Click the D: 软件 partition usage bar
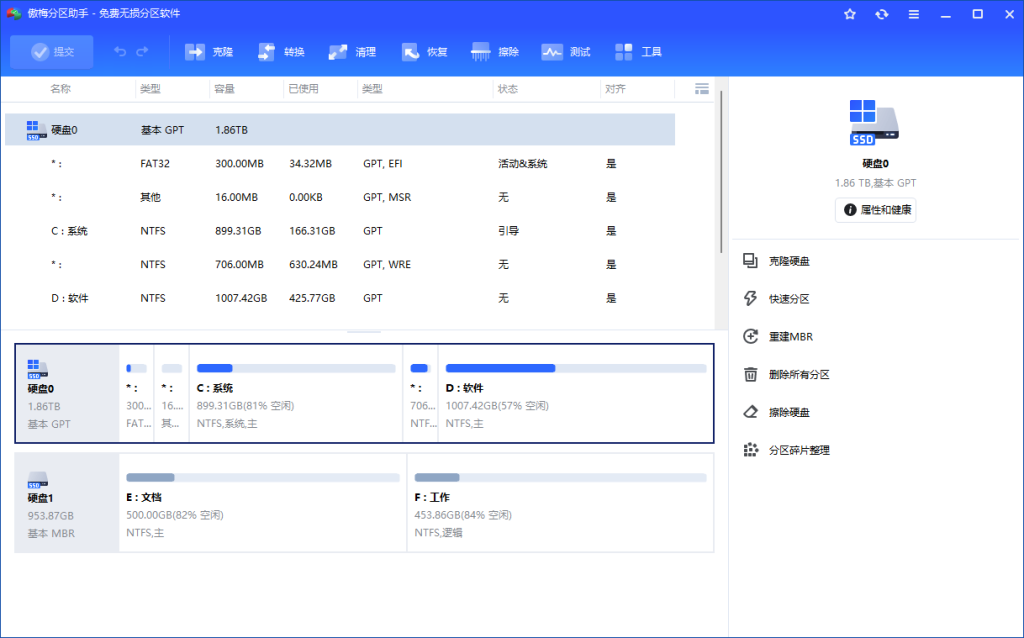The width and height of the screenshot is (1024, 638). click(x=575, y=369)
